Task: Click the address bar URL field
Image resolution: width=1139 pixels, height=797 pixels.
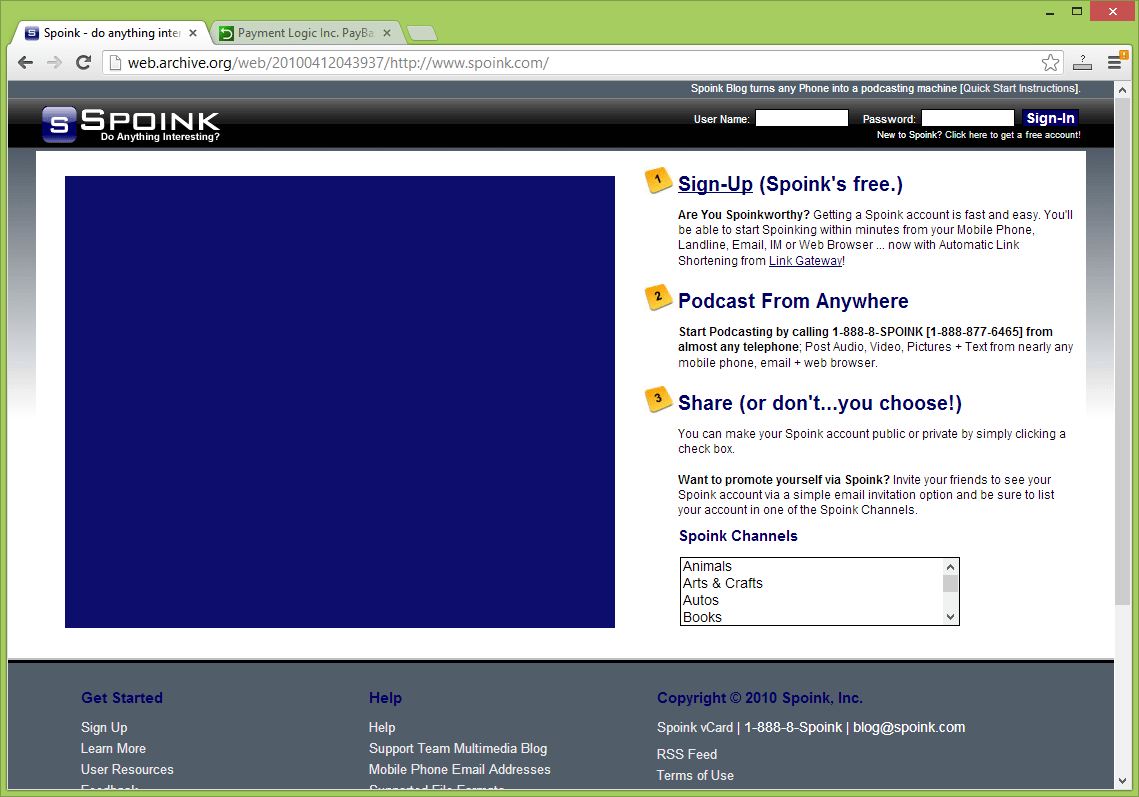Action: 581,63
